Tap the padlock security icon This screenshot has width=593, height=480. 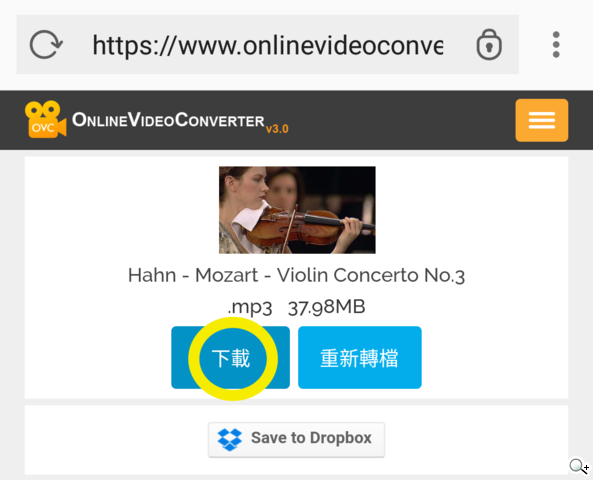pos(489,45)
